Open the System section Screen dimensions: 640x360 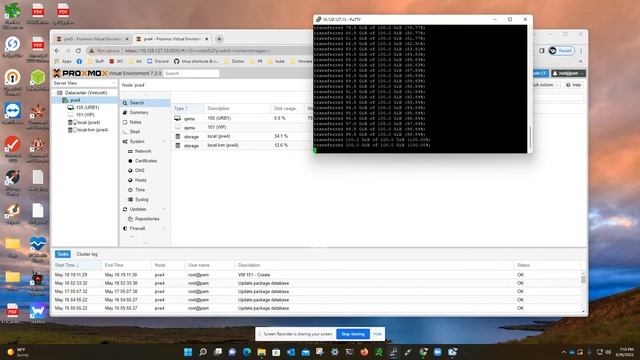(x=137, y=142)
